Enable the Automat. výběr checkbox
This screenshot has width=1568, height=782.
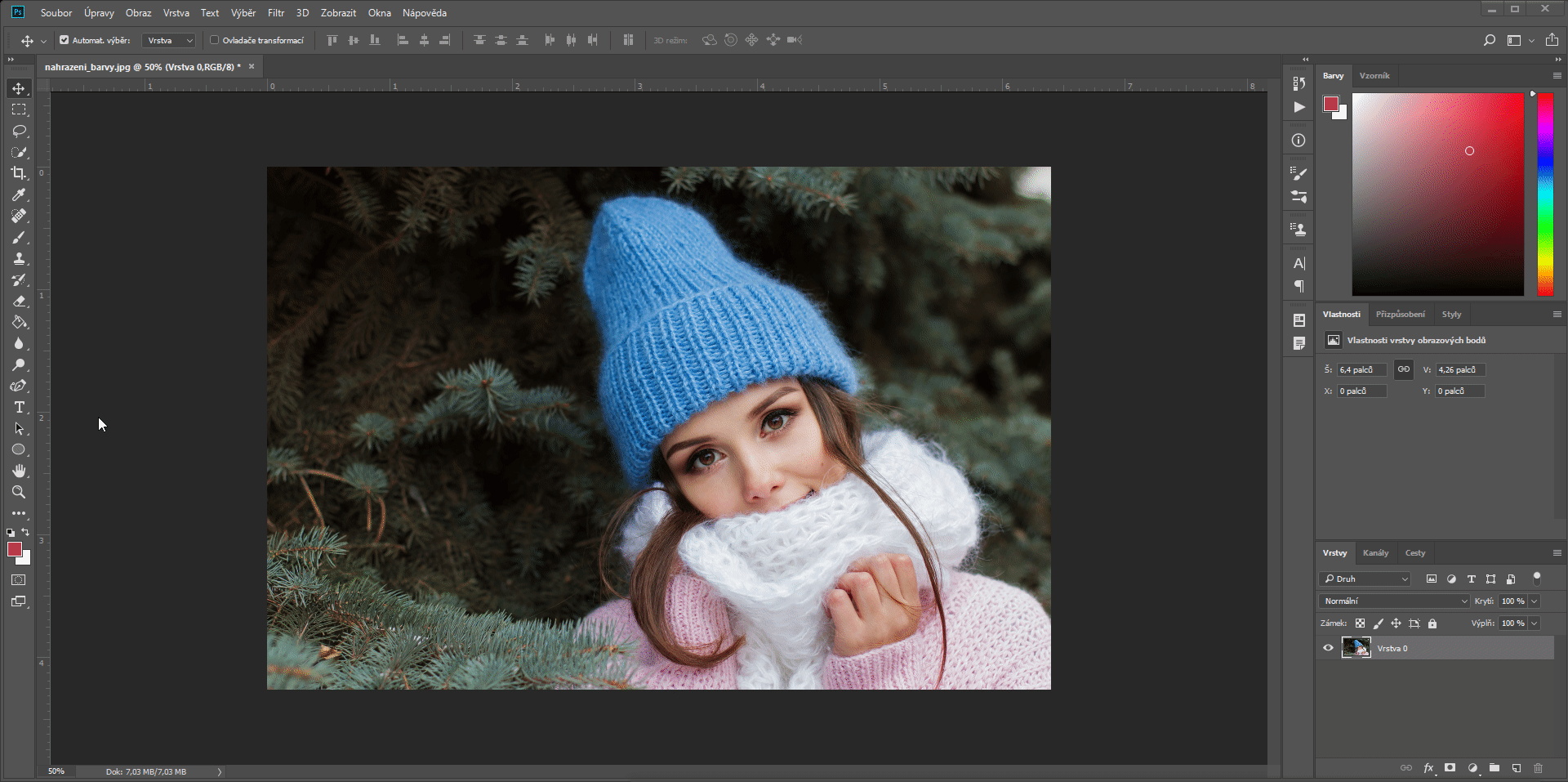64,39
